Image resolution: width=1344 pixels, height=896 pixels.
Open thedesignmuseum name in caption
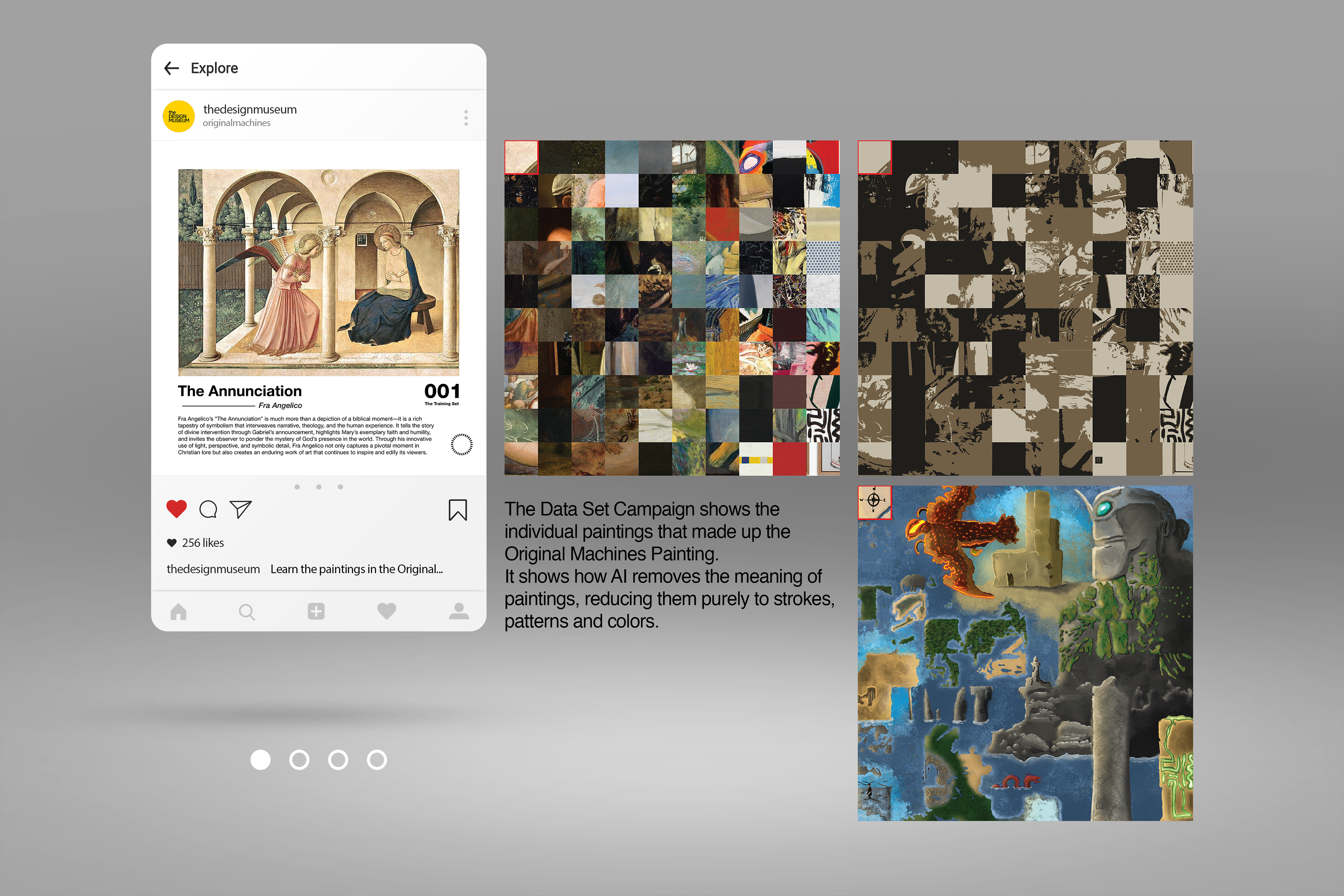[x=213, y=569]
